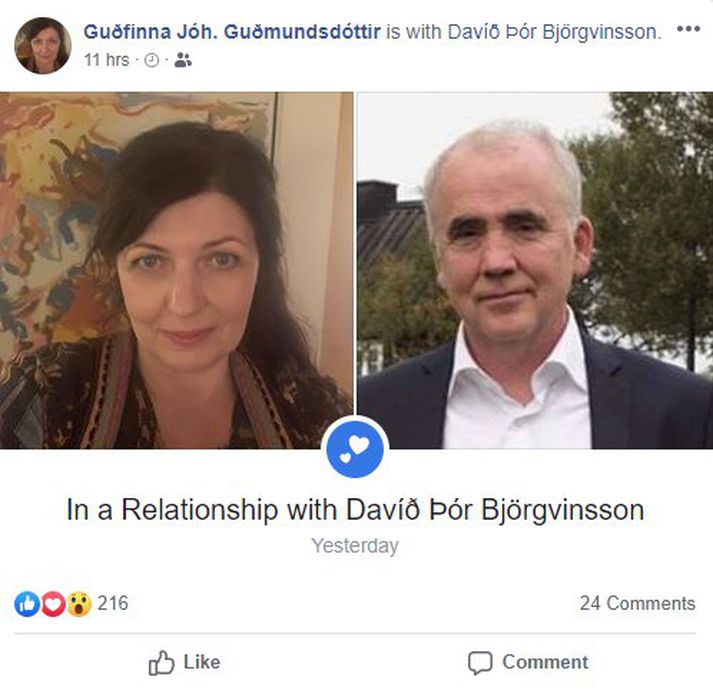Open the three-dot post options menu
The image size is (713, 690).
(688, 29)
